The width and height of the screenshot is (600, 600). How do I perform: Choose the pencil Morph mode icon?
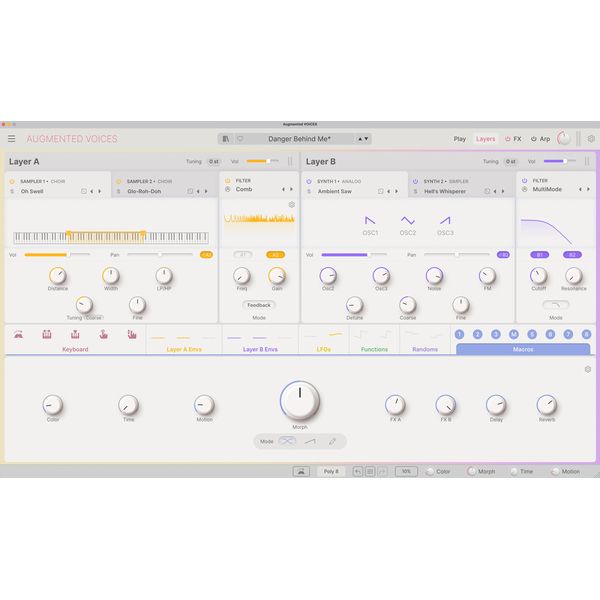point(332,442)
